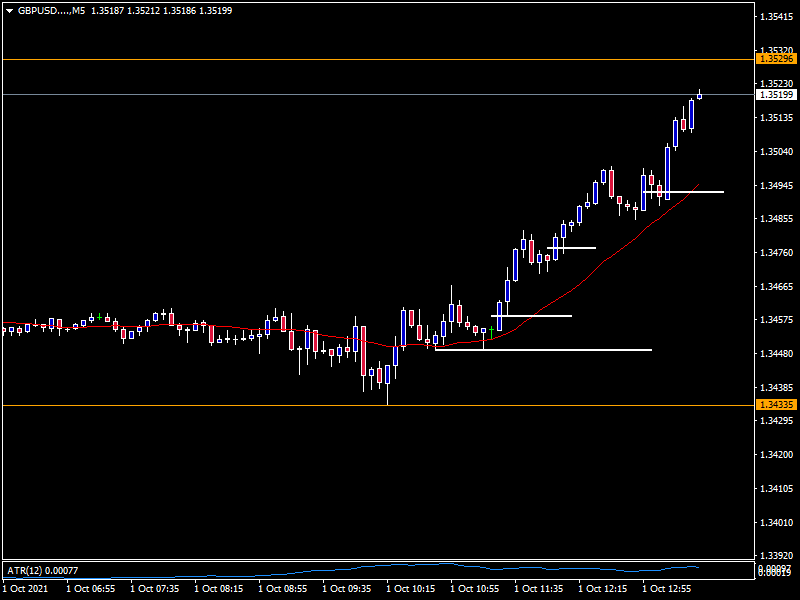
Task: Select the ATR(12) 0.00077 indicator tab
Action: 42,570
